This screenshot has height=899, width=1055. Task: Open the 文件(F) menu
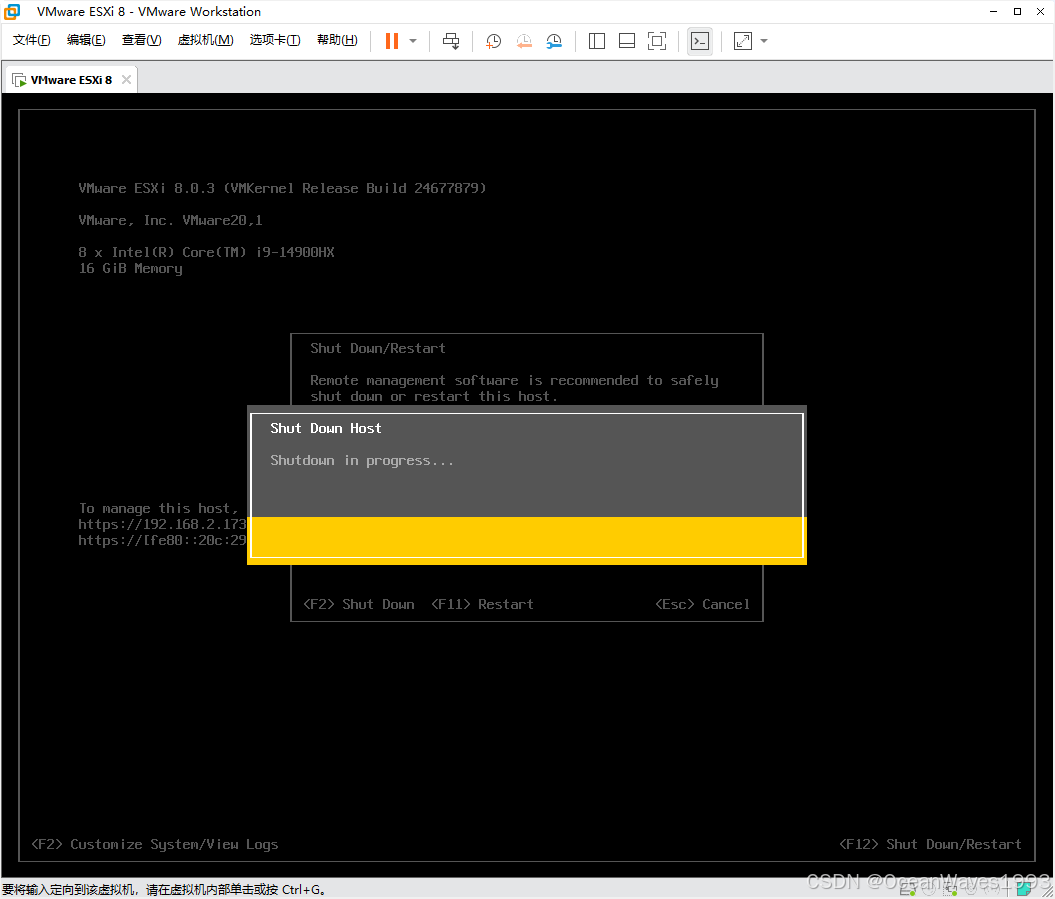pyautogui.click(x=31, y=40)
